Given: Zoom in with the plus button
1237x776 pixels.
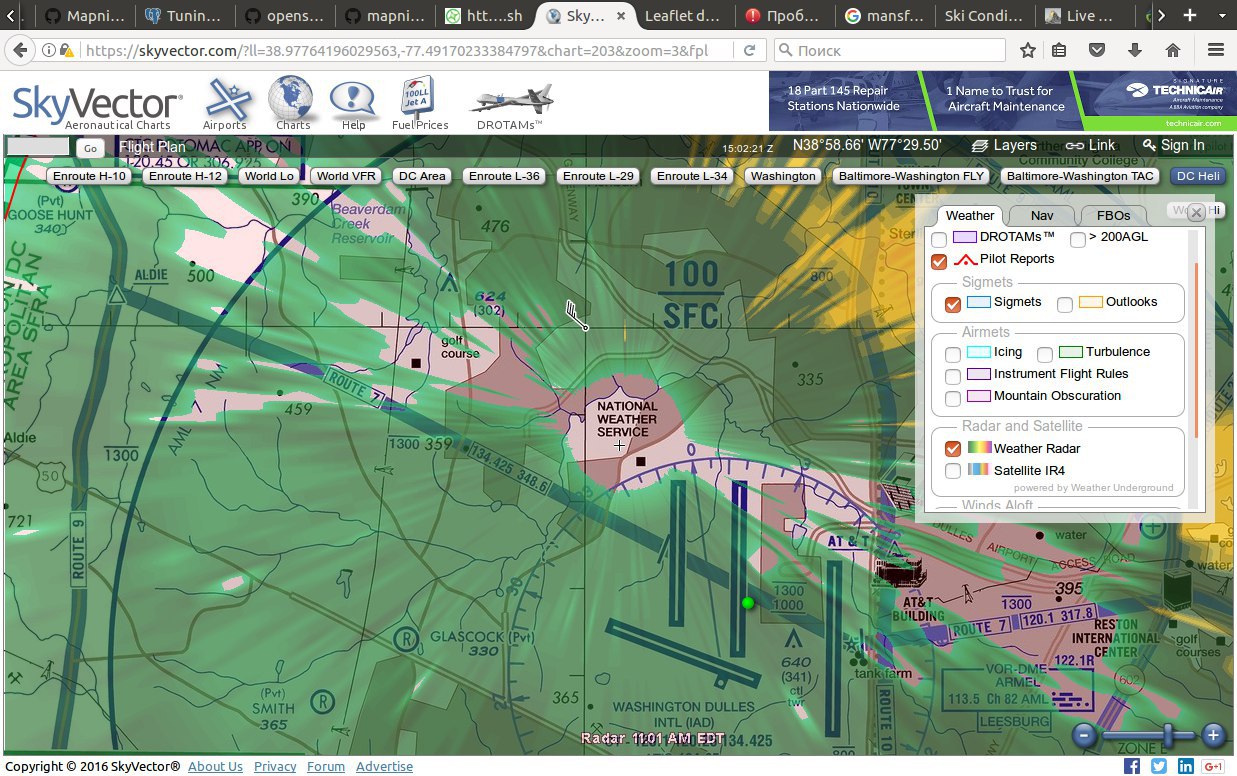Looking at the screenshot, I should point(1213,735).
